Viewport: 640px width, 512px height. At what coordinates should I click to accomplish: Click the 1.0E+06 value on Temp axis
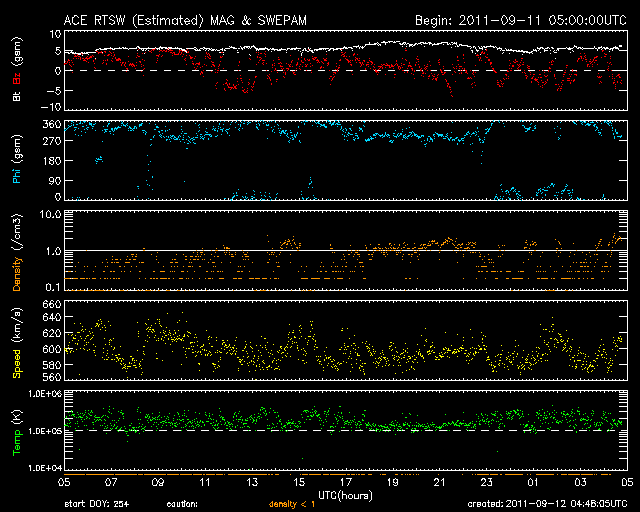pos(43,394)
